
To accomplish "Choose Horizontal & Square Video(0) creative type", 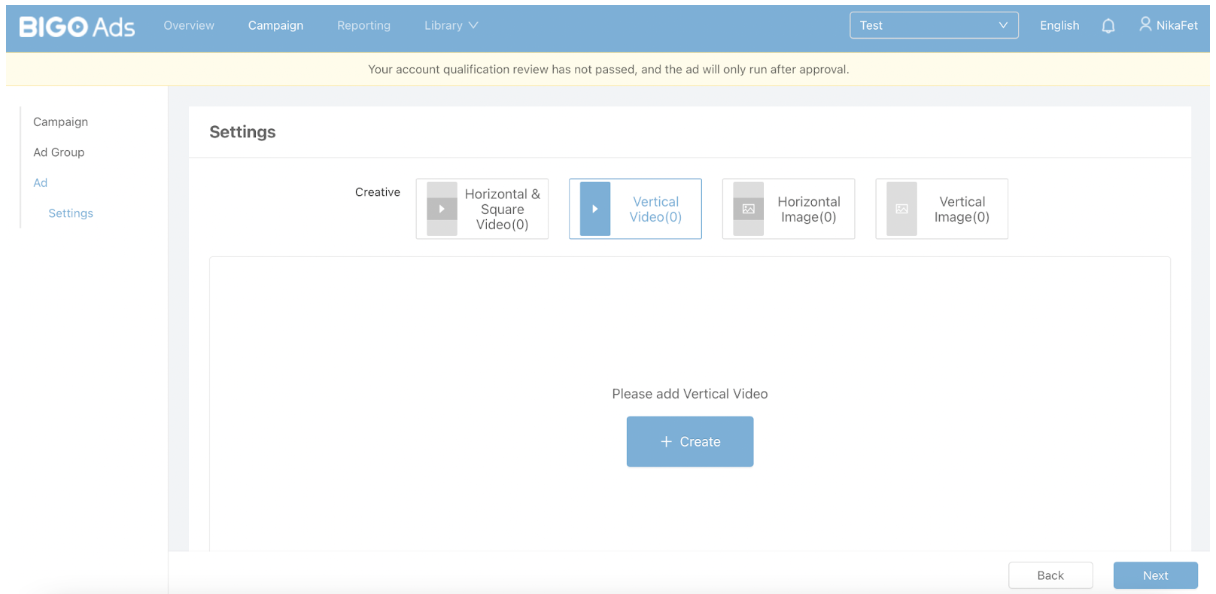I will 482,209.
